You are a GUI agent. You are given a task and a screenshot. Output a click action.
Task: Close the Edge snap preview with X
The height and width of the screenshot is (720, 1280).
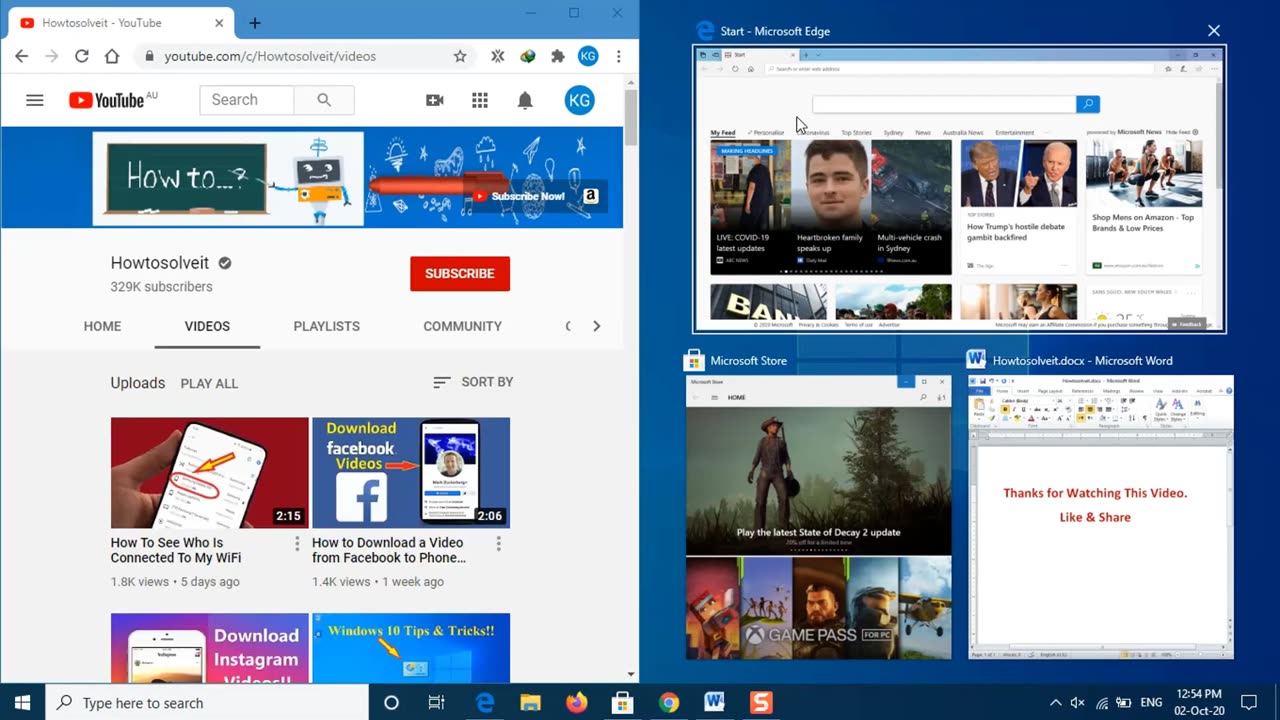tap(1214, 31)
